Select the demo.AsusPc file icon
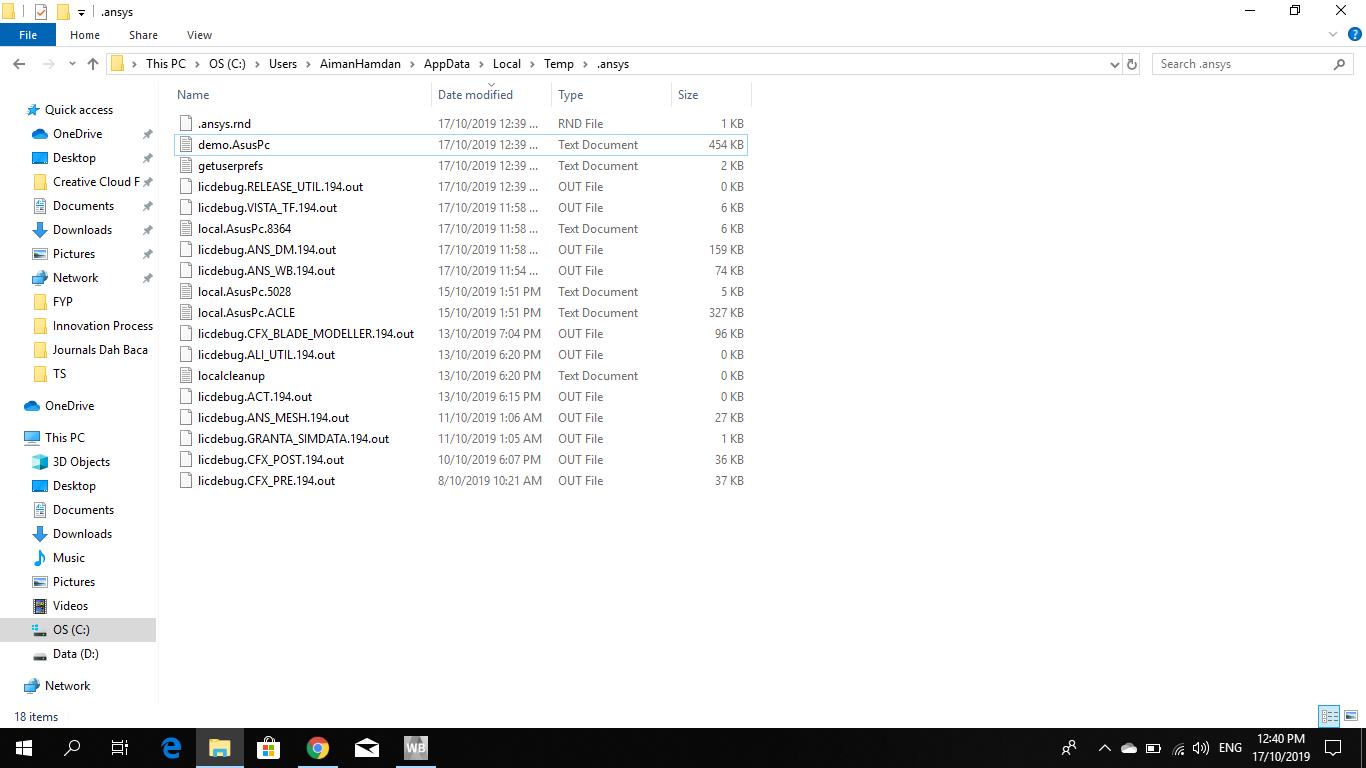 coord(185,145)
